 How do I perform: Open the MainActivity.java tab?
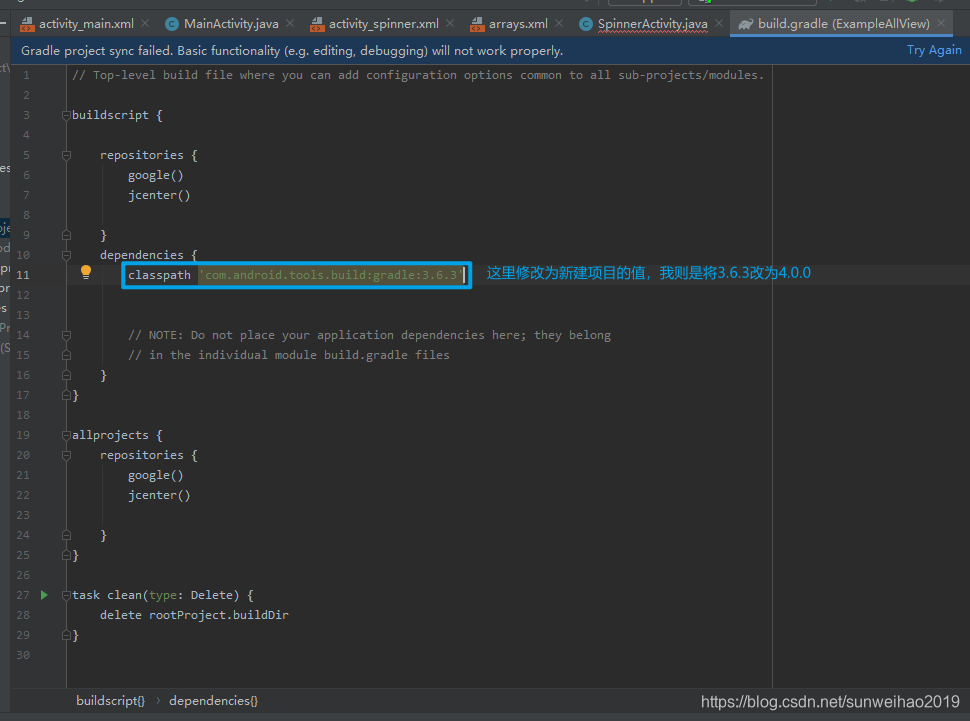231,24
